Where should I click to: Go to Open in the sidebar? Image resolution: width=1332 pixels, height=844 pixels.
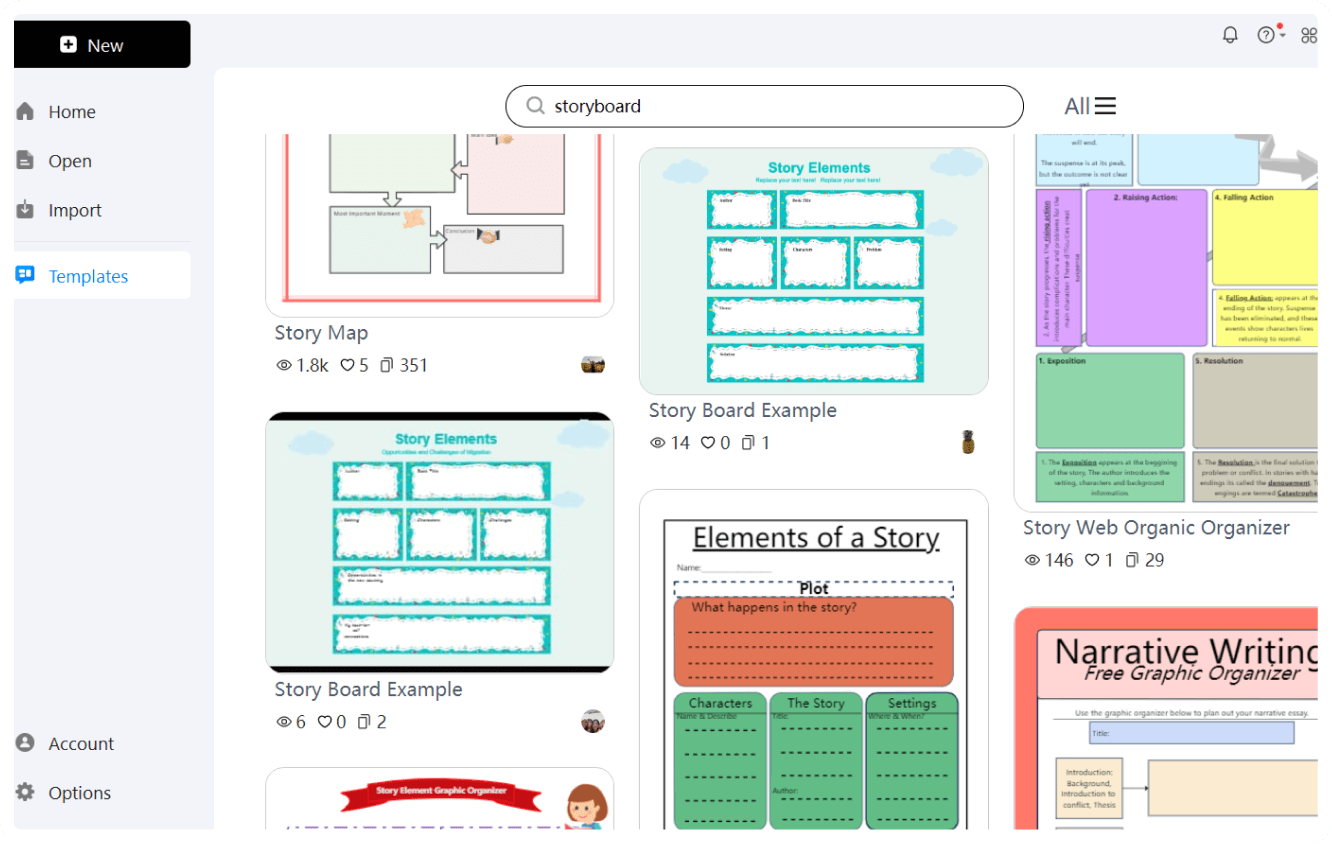pyautogui.click(x=70, y=161)
